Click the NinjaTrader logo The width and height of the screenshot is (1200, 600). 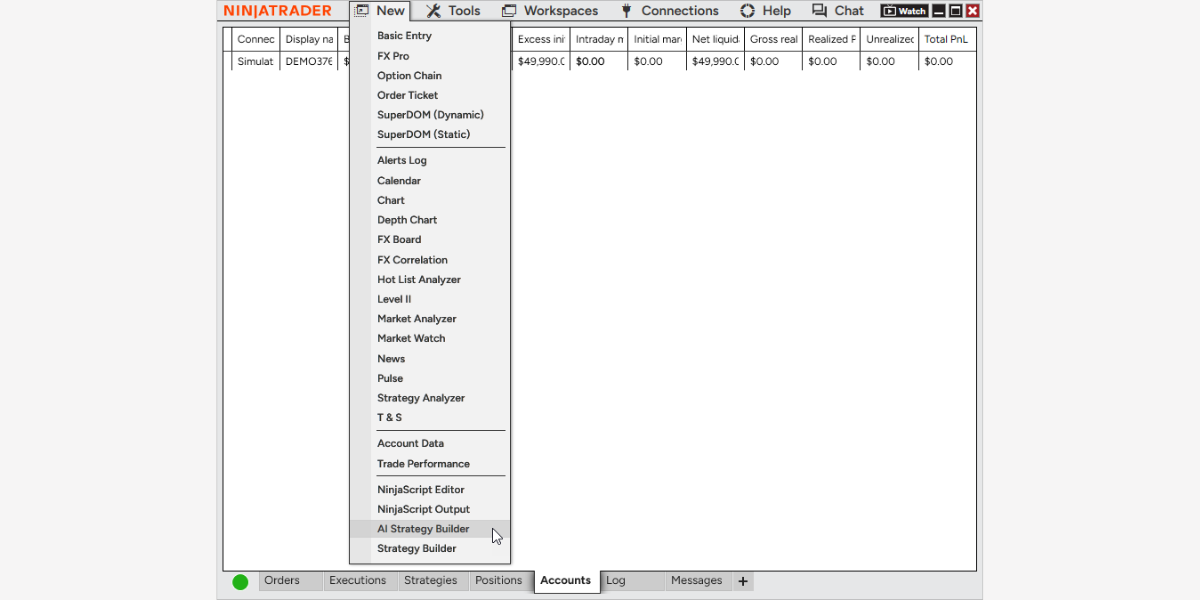coord(277,11)
